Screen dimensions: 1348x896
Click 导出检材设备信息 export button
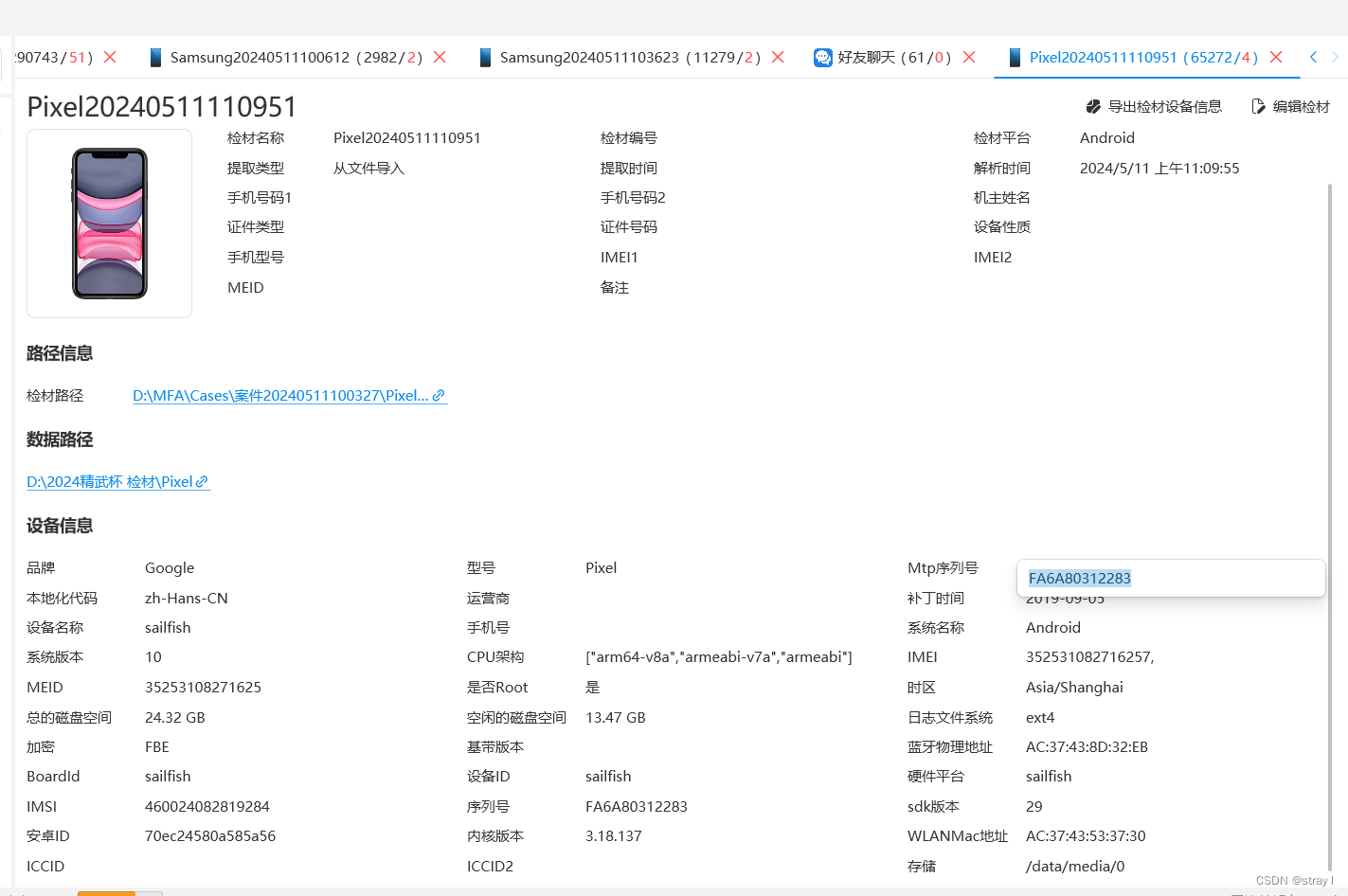pos(1154,107)
